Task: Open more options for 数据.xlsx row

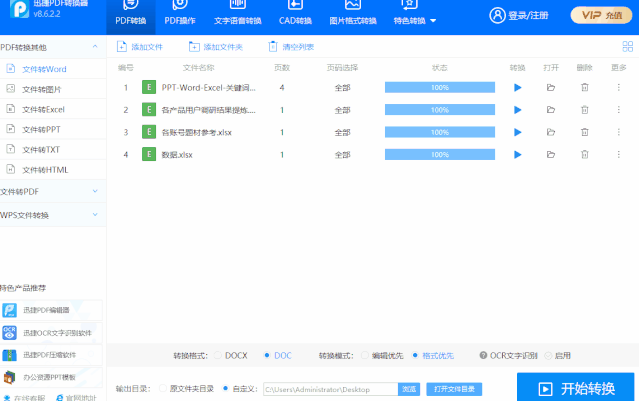Action: 619,154
